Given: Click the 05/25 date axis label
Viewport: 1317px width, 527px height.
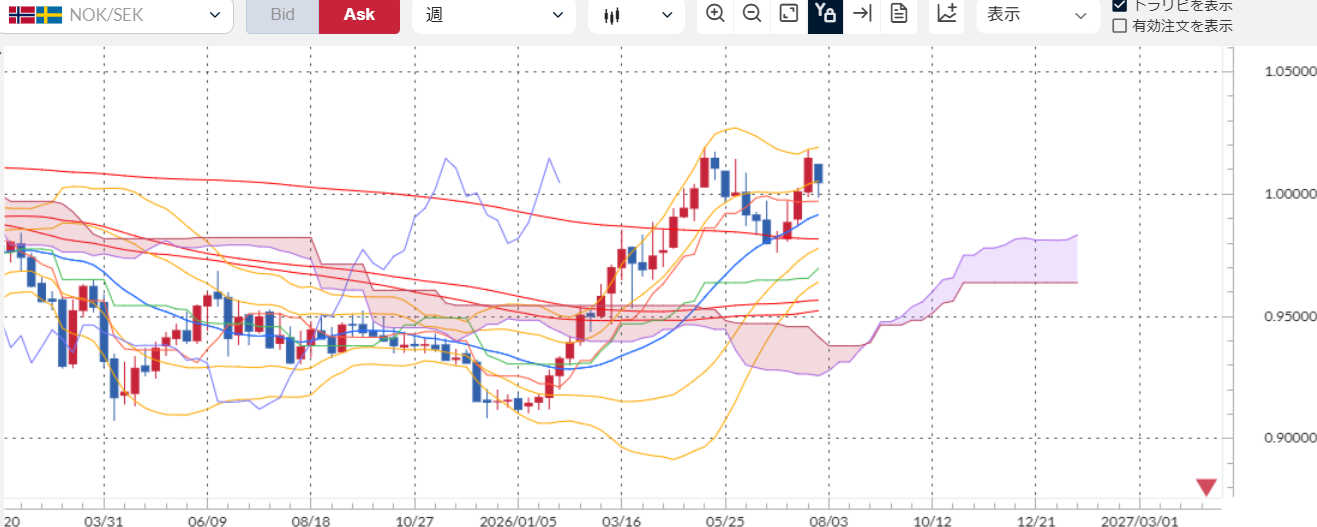Looking at the screenshot, I should click(x=725, y=521).
